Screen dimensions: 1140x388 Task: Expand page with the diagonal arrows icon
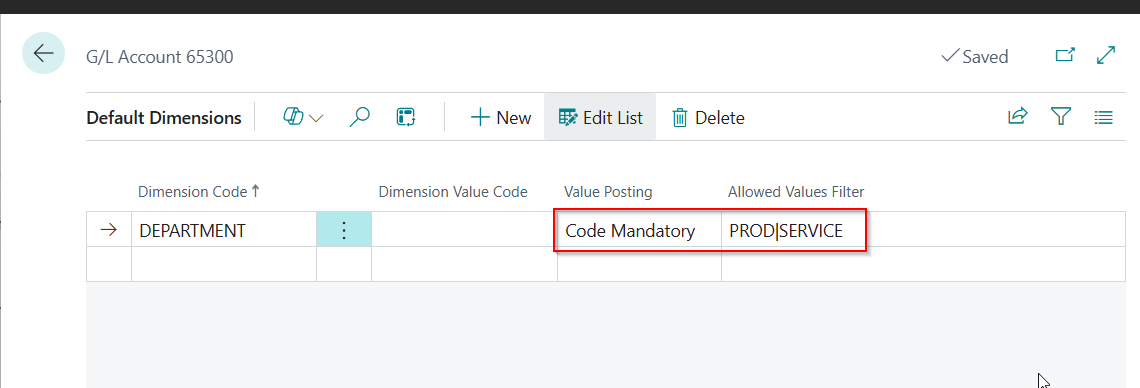pos(1106,55)
